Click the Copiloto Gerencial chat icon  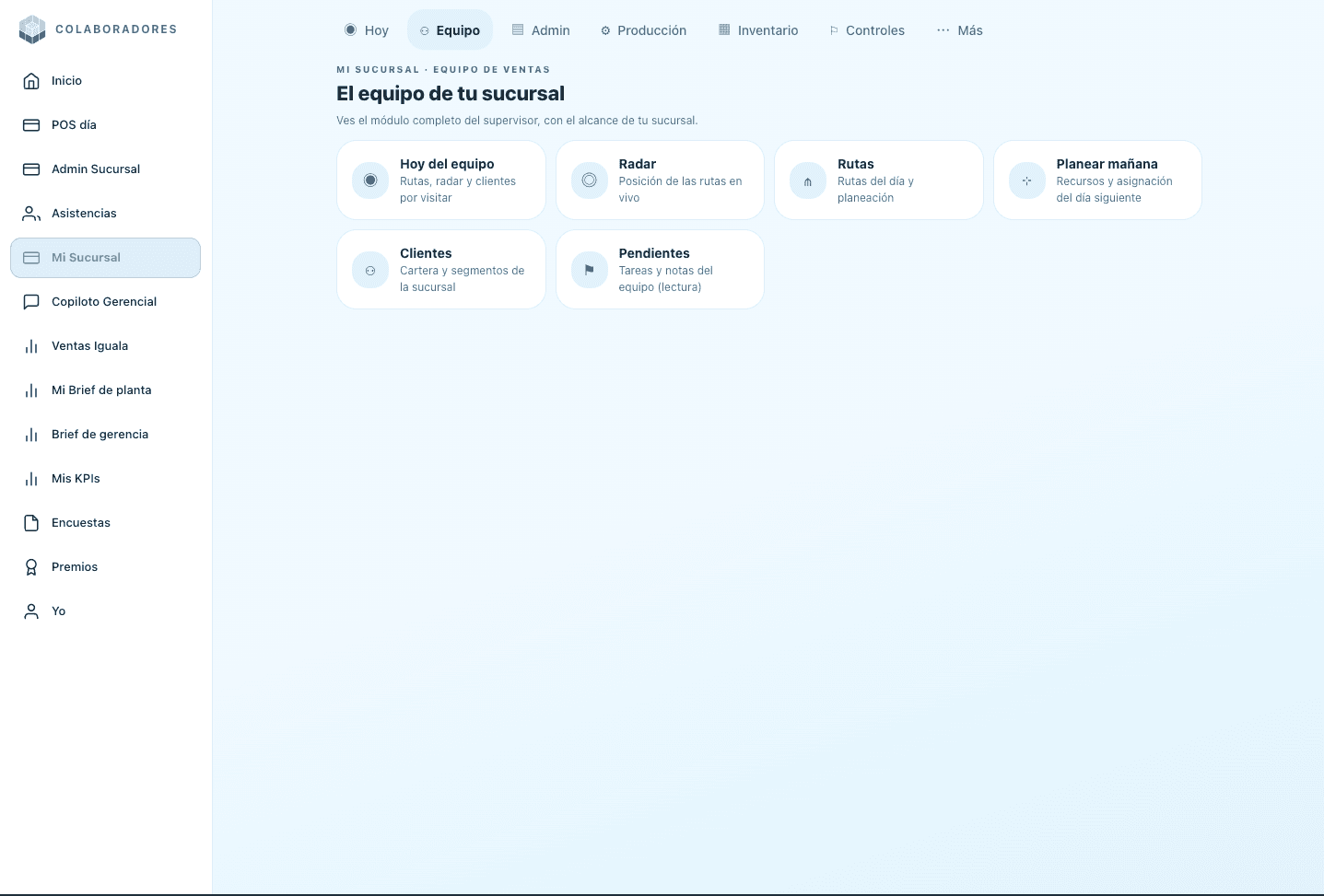(x=31, y=302)
